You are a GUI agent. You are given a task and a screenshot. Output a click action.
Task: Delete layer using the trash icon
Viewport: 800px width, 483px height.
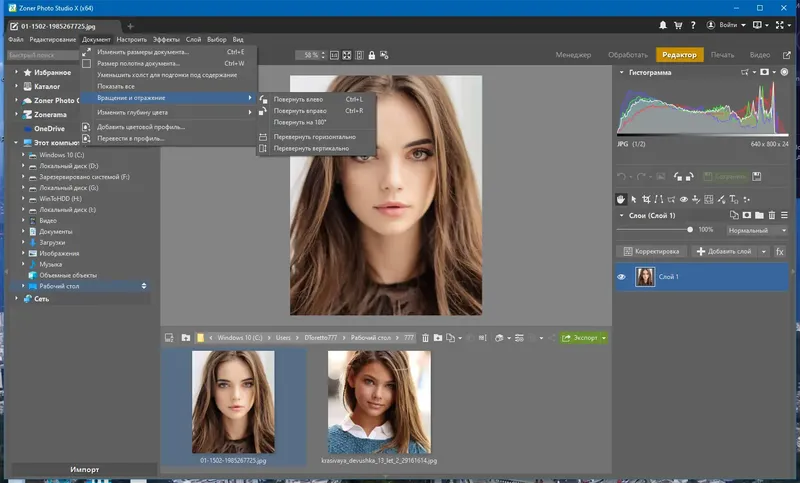[774, 215]
